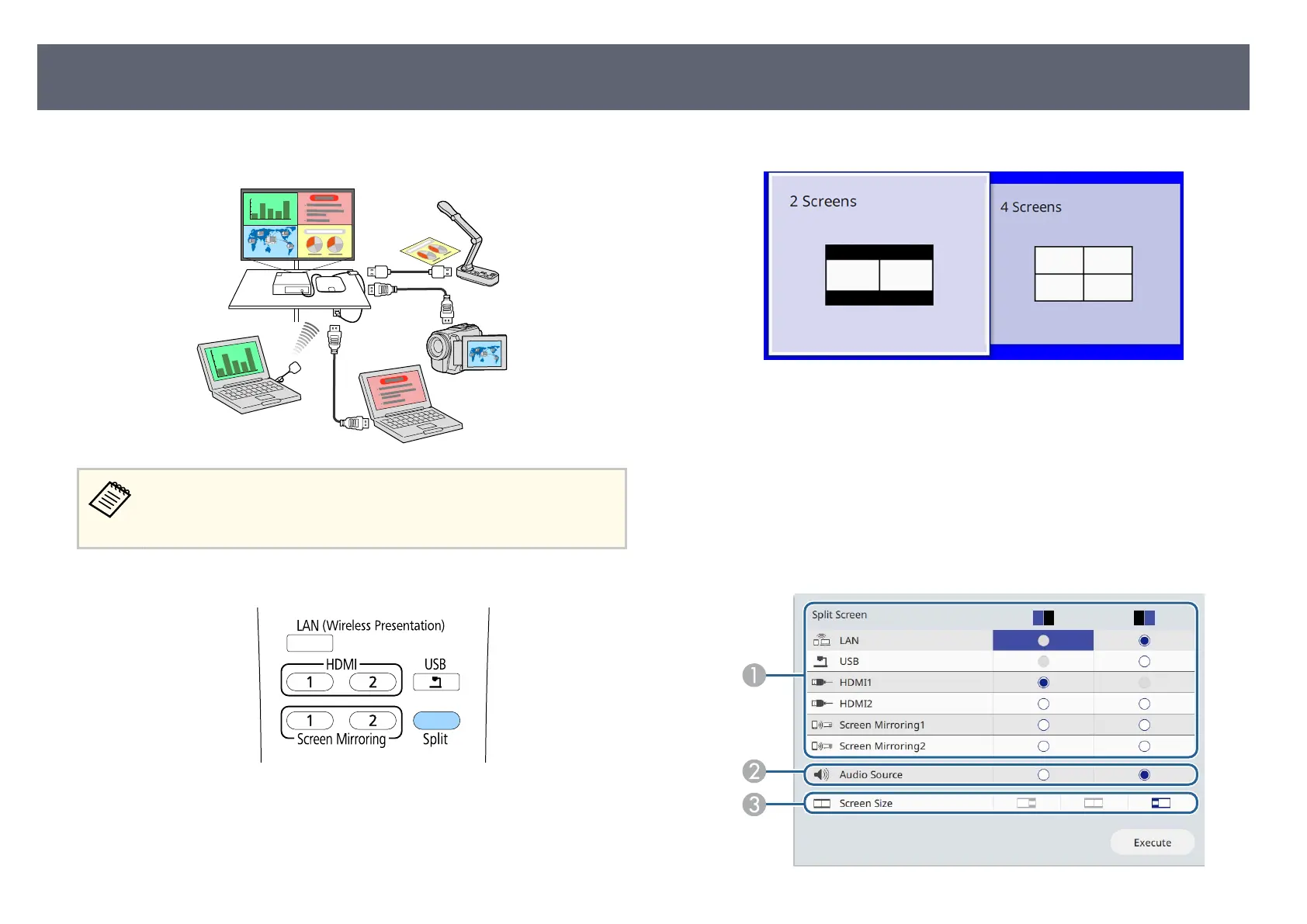Click the 'USB' source label
The height and width of the screenshot is (924, 1307).
coord(849,662)
